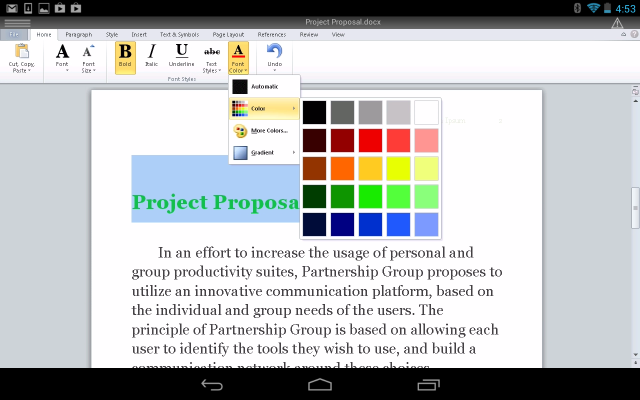Switch to the Insert tab
Image resolution: width=640 pixels, height=400 pixels.
(139, 35)
